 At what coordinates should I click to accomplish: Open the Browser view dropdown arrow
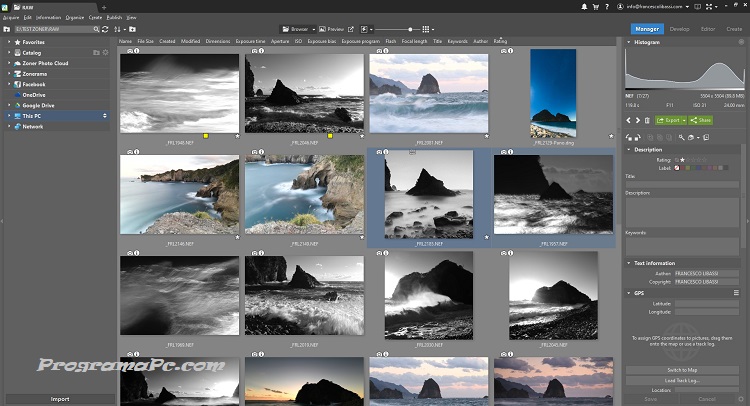point(314,30)
